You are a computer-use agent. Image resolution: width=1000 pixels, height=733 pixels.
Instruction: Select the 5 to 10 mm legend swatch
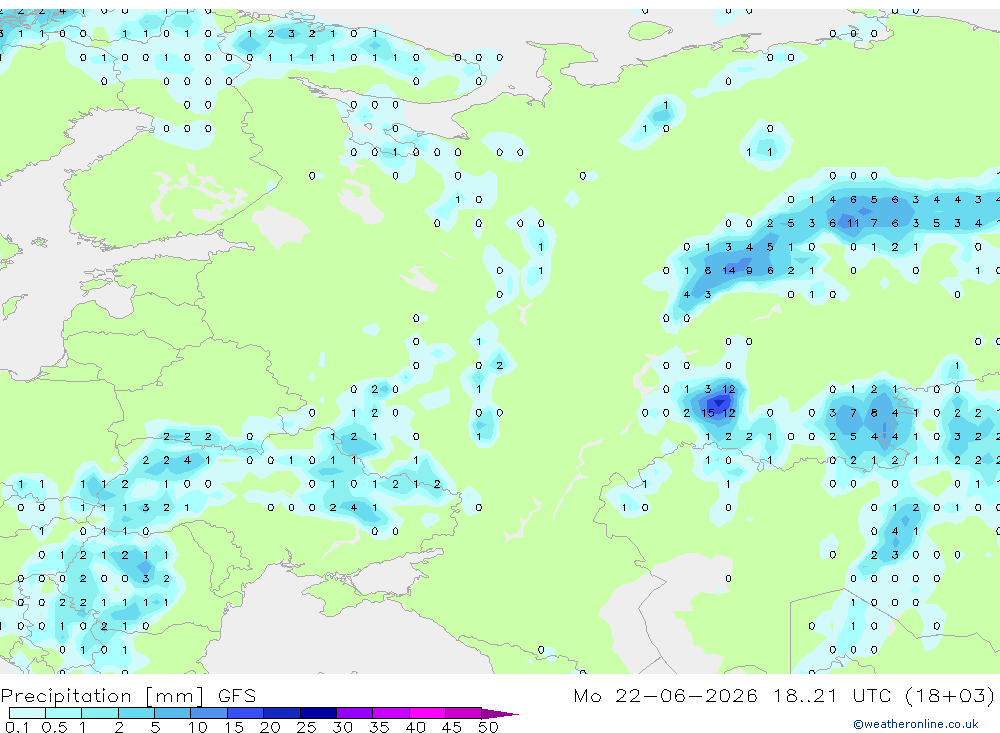pos(172,713)
